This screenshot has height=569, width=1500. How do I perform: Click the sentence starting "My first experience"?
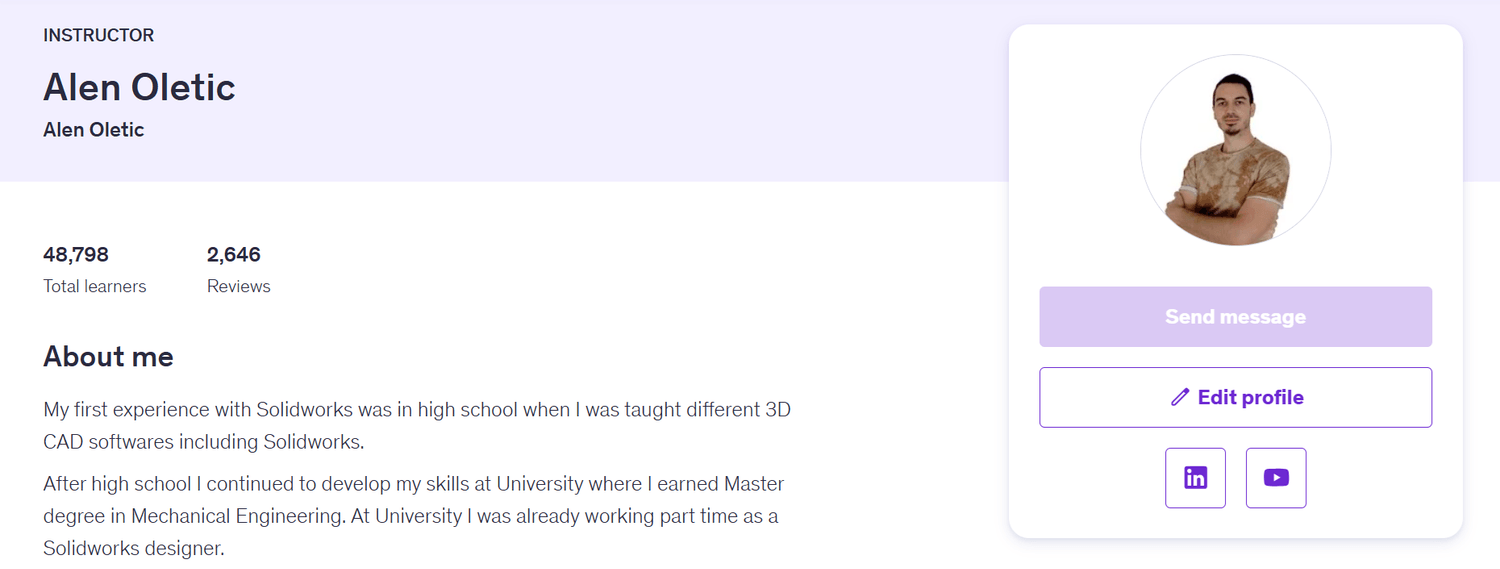tap(417, 410)
